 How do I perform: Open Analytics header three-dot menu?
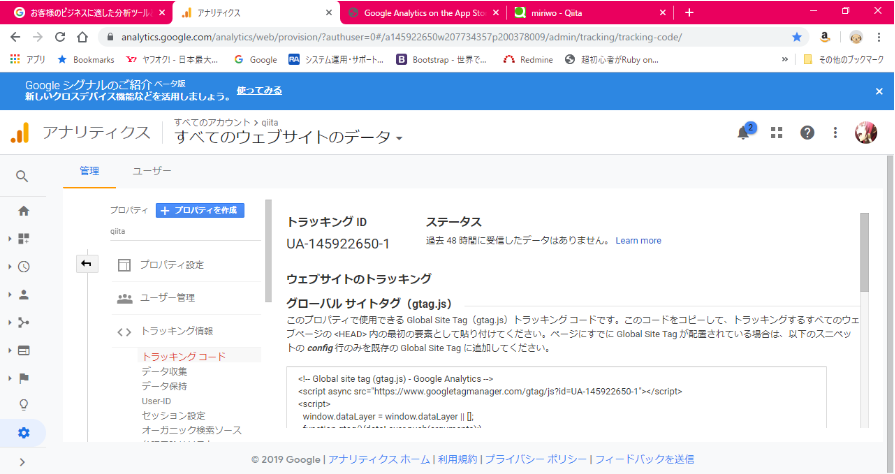pos(835,132)
